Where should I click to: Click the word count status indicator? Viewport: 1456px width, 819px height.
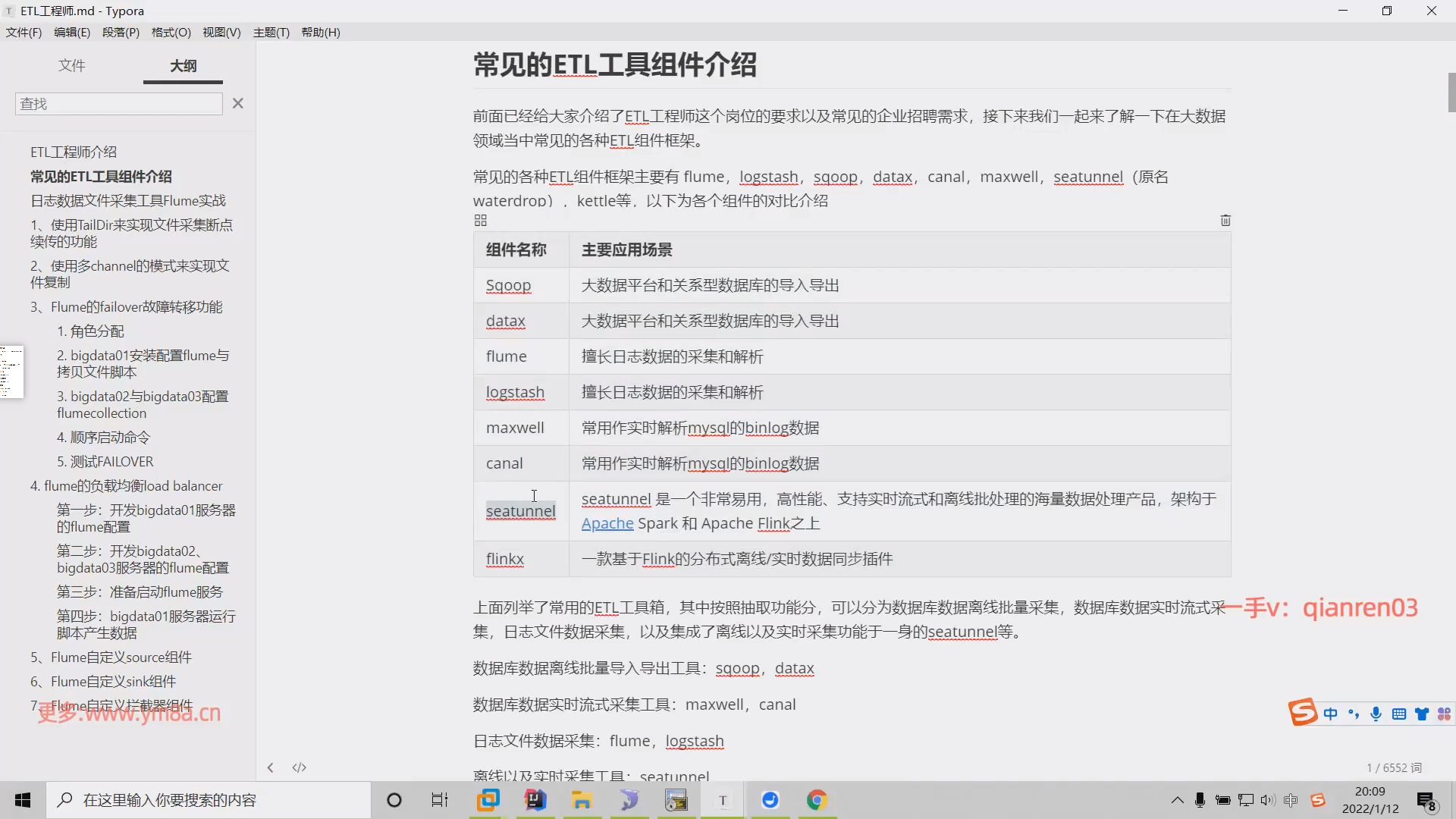click(x=1394, y=767)
